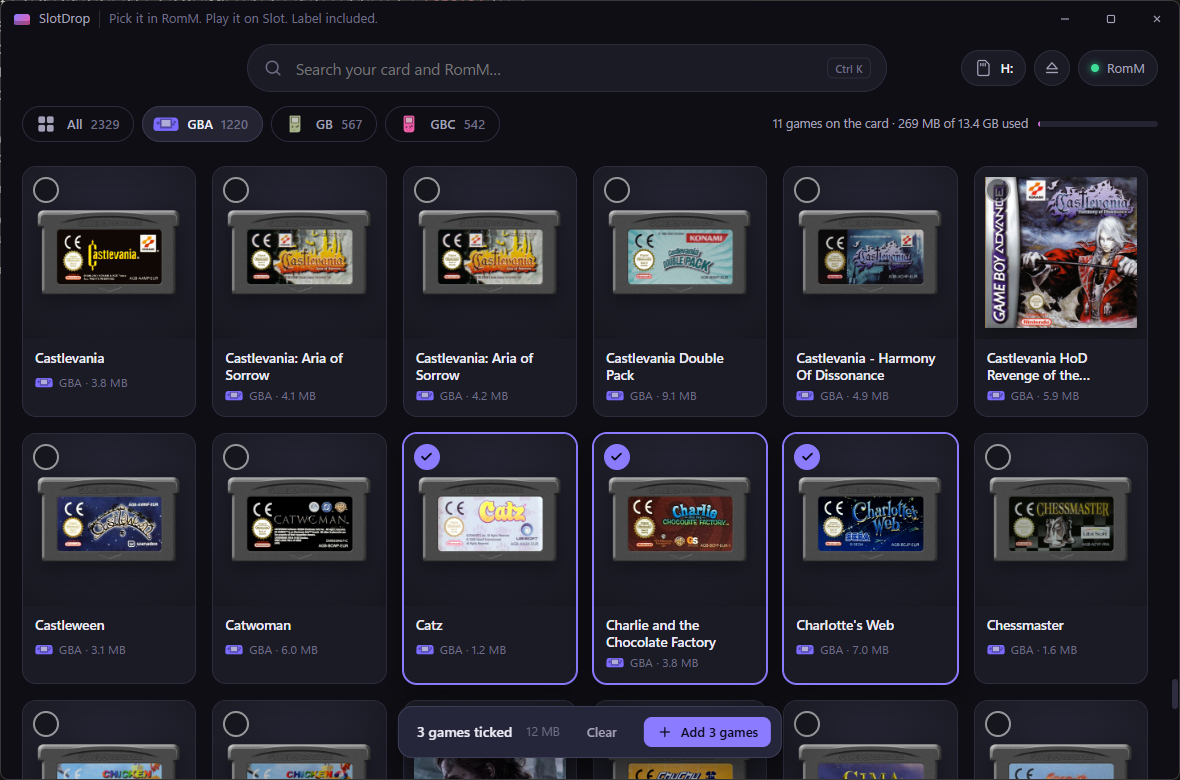Click the Catz cartridge image
Screen dimensions: 1180x780
490,519
